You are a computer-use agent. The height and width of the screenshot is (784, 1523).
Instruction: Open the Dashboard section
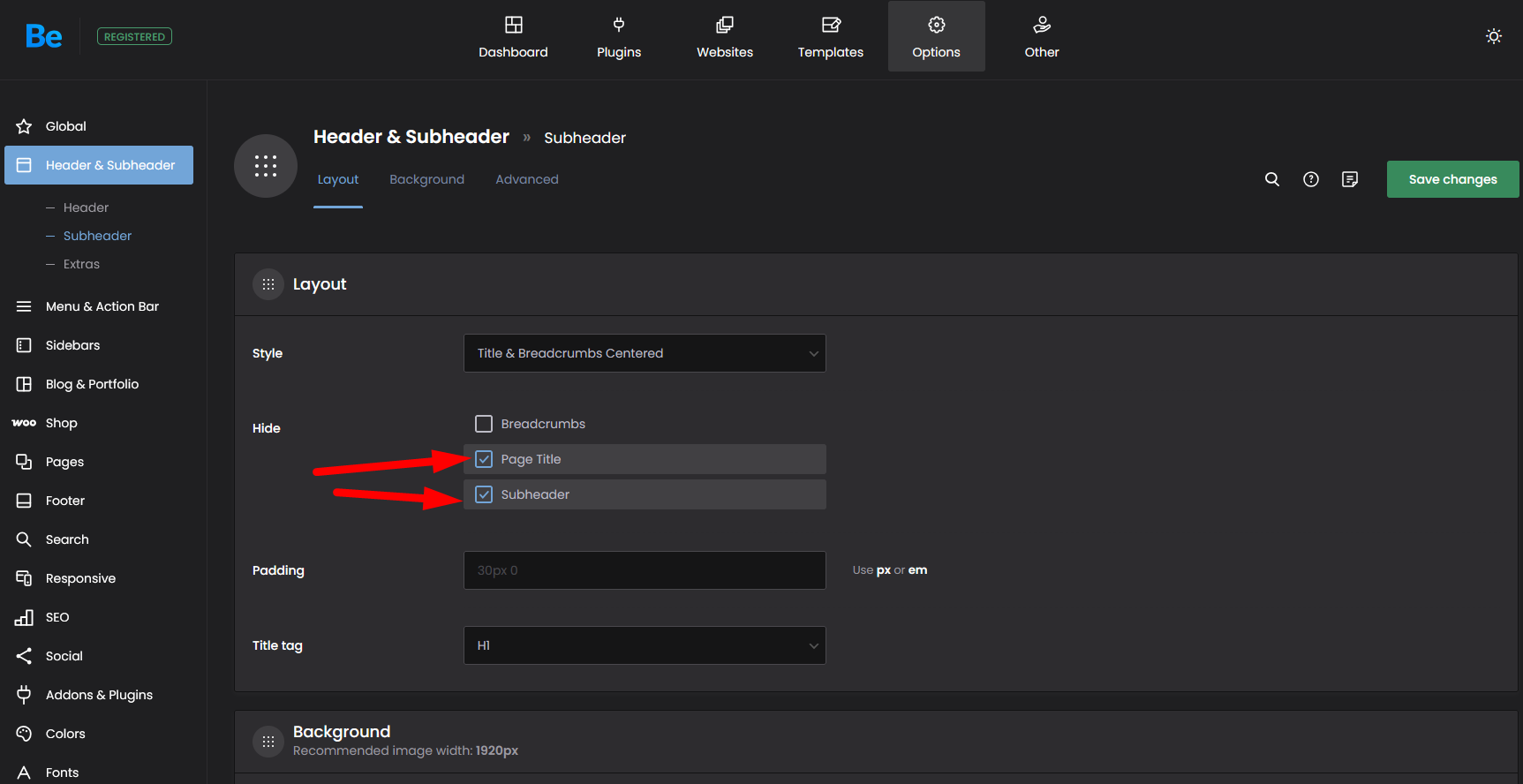513,37
